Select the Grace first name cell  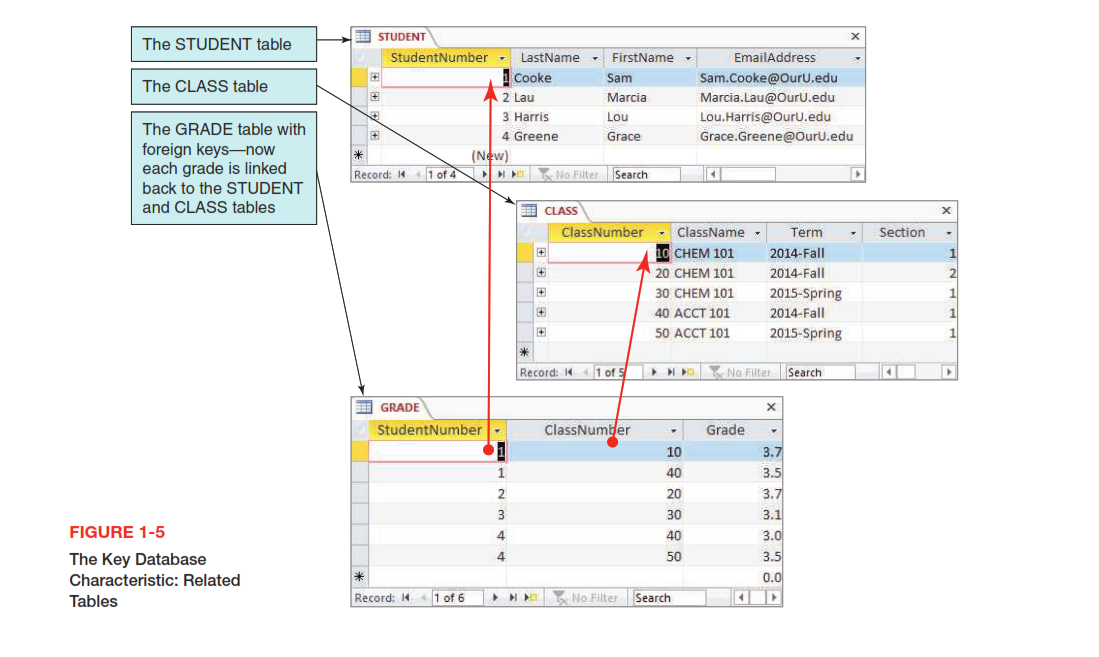tap(650, 136)
